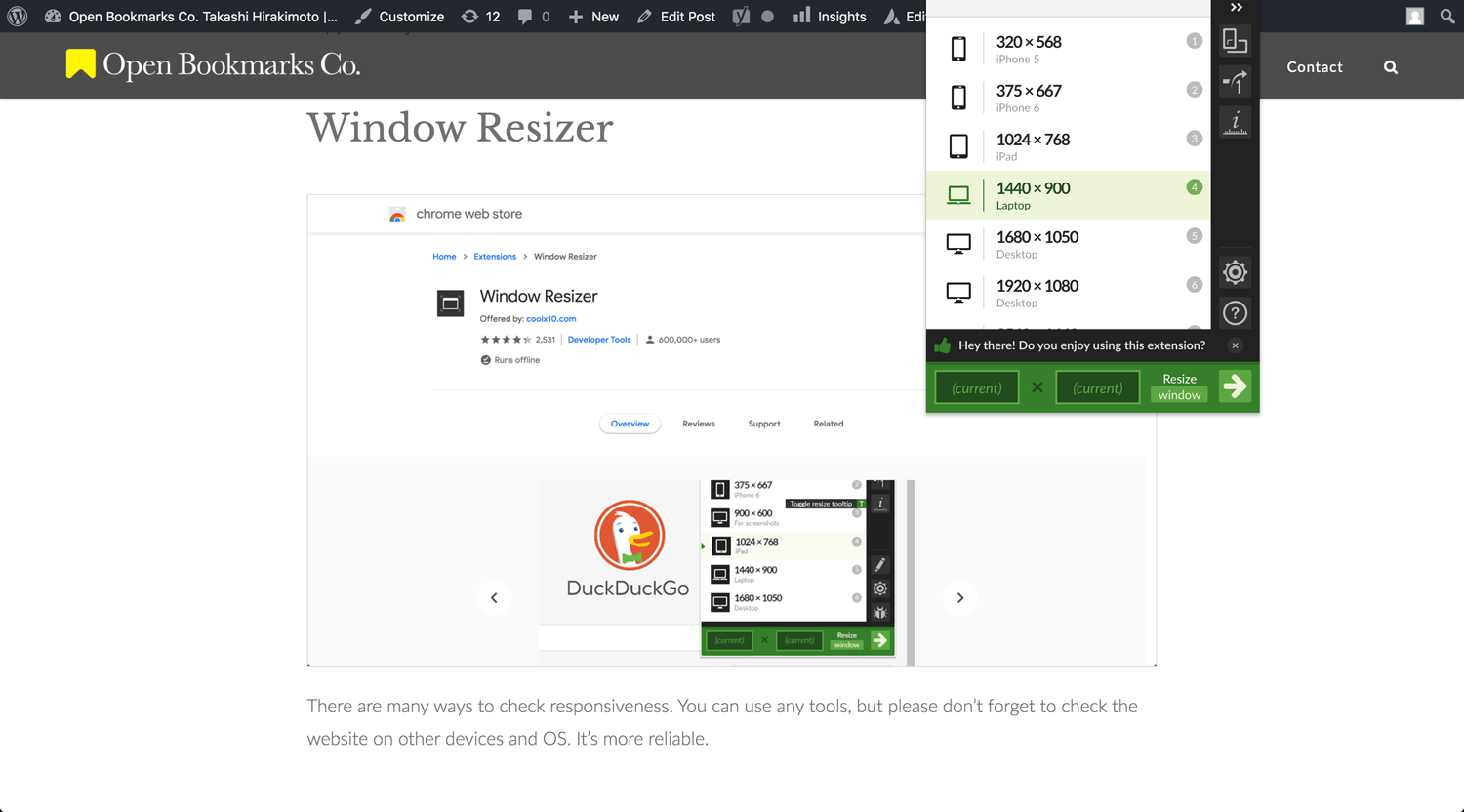The image size is (1464, 812).
Task: Open the Open Bookmarks Co. dashboard link
Action: pyautogui.click(x=191, y=17)
